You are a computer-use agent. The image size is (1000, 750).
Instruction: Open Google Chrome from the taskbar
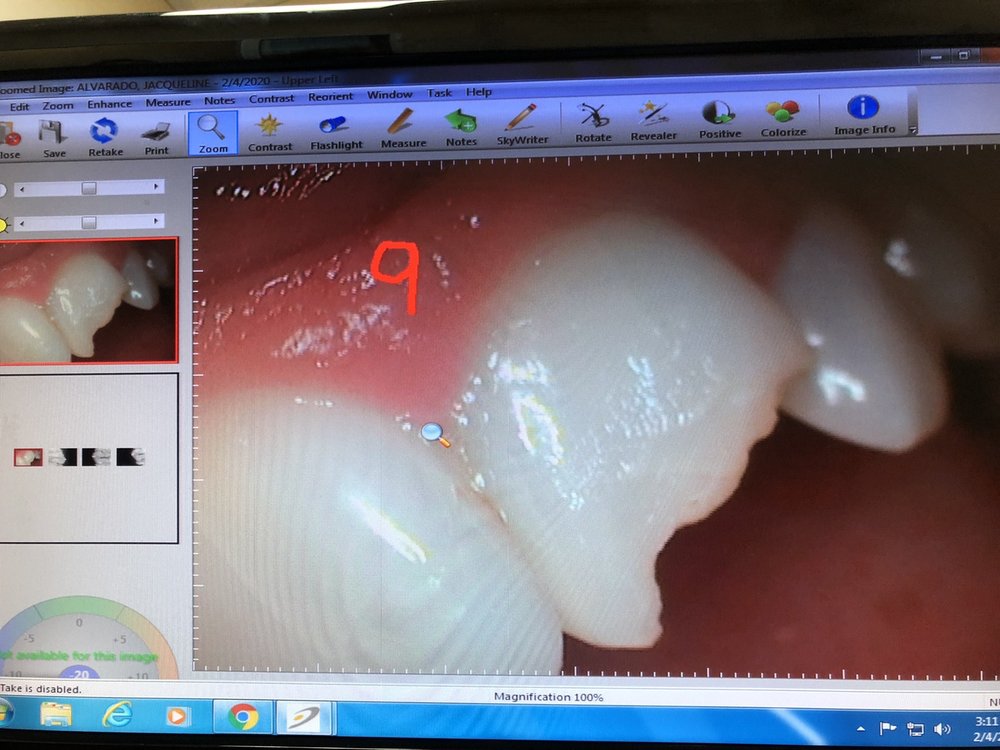coord(242,717)
